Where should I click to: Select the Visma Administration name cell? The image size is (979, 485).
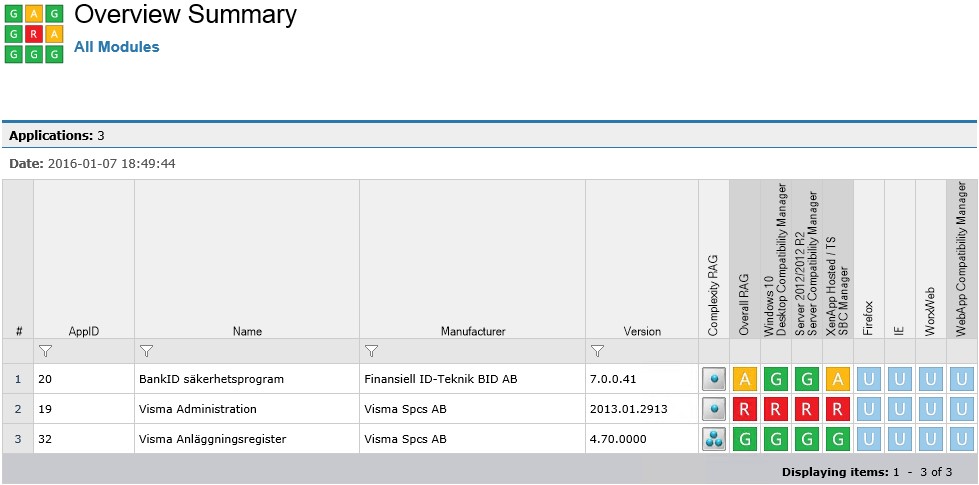[x=197, y=409]
